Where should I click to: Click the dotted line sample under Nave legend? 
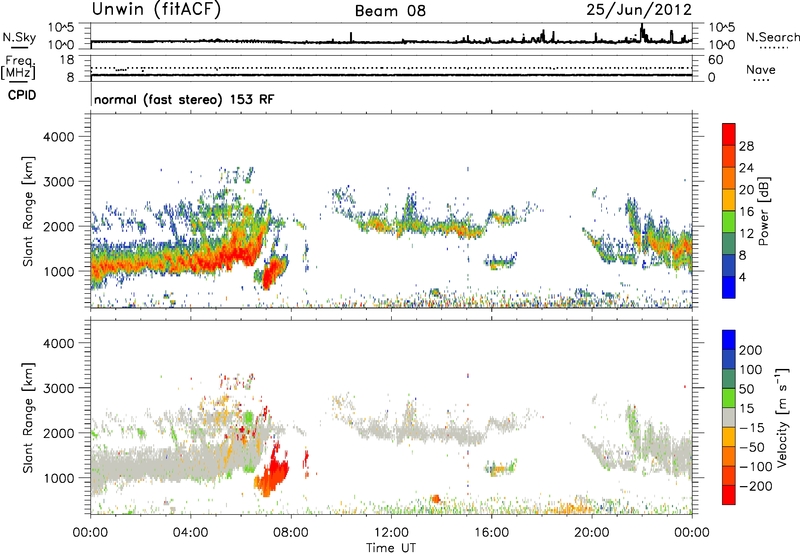[x=762, y=81]
